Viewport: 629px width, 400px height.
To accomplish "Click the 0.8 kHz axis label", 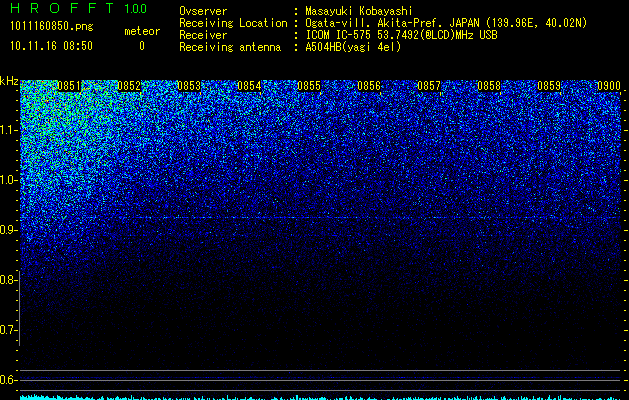I will pos(9,280).
